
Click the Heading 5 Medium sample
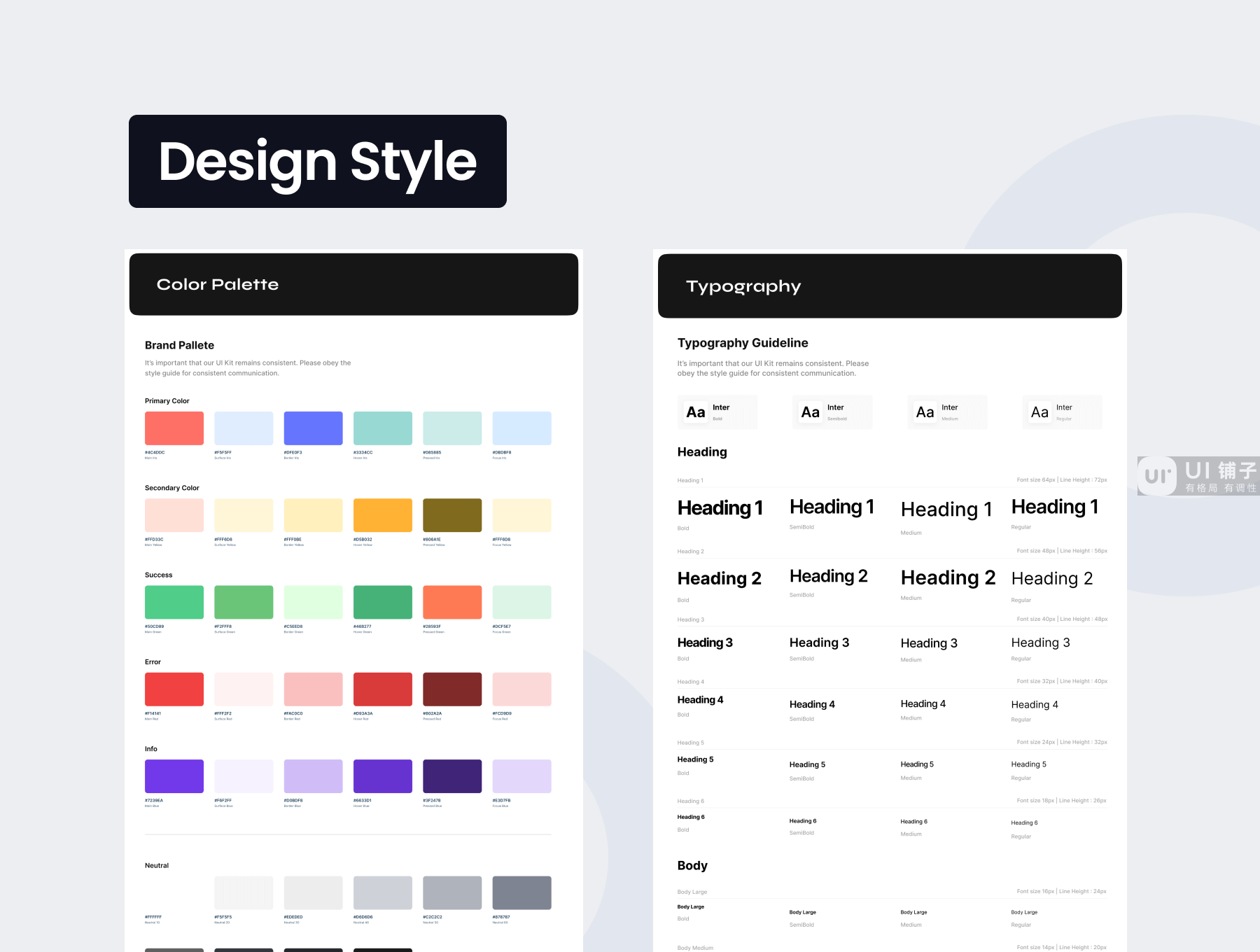point(917,764)
